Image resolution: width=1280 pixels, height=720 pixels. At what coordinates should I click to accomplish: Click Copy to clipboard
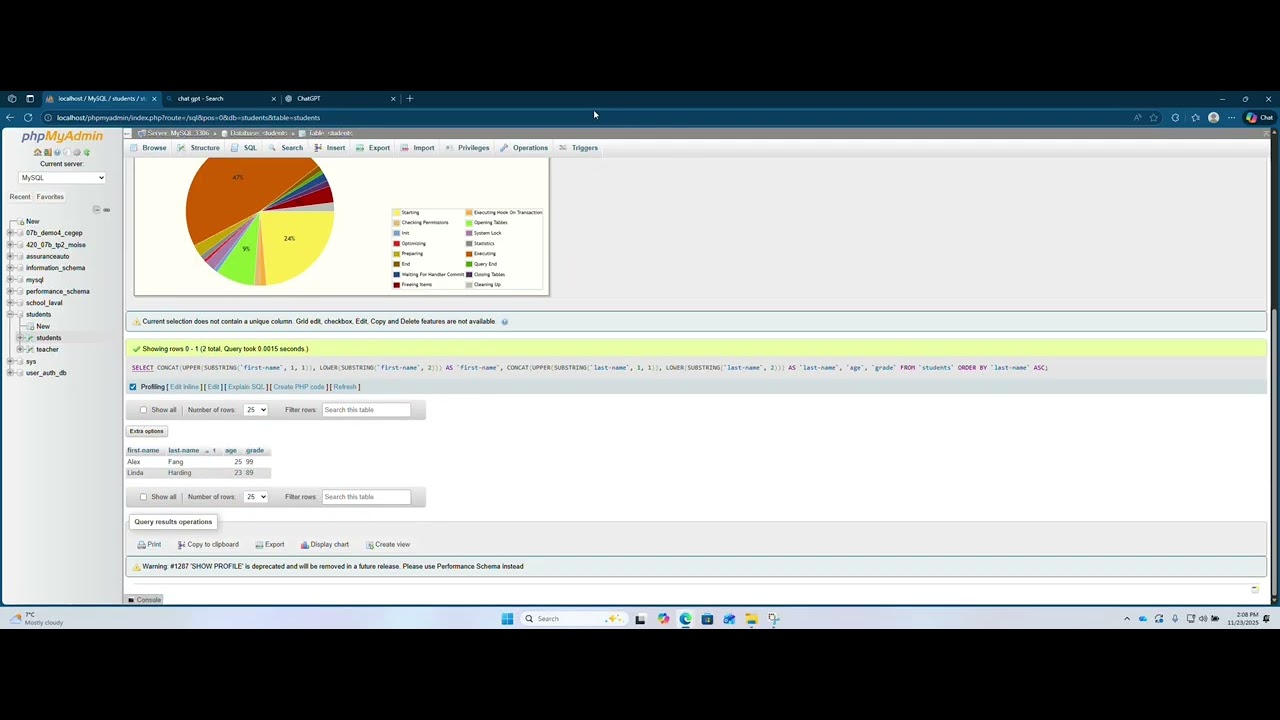(x=208, y=545)
